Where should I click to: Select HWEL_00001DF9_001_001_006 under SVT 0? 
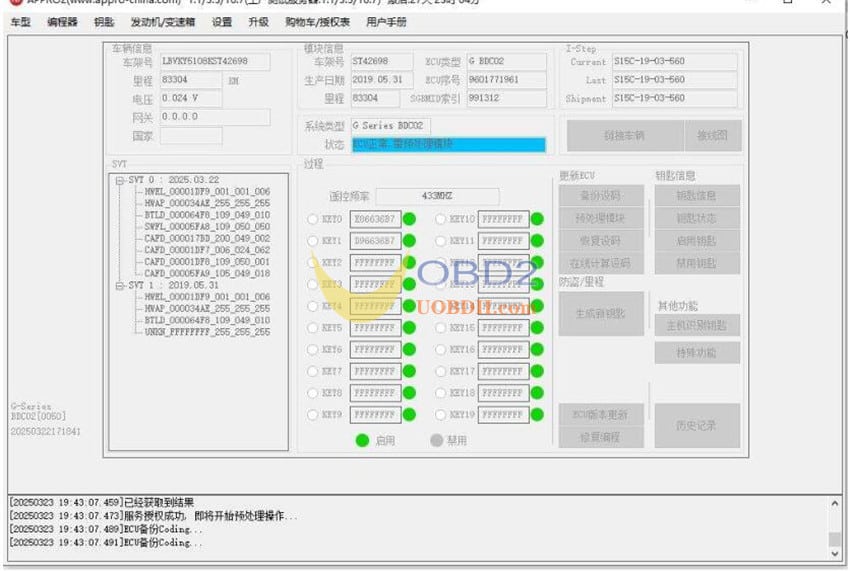pos(207,192)
